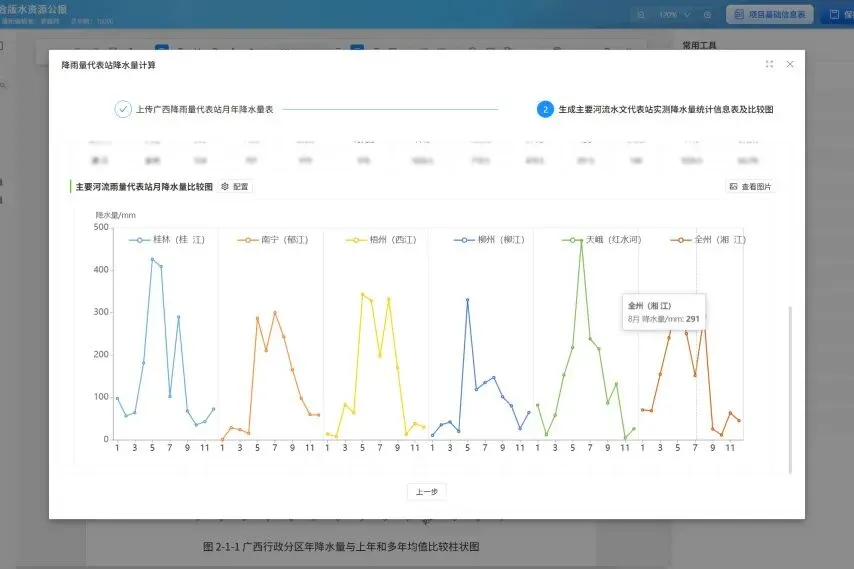Click the zoom out icon in top bar
The image size is (854, 569).
(641, 15)
